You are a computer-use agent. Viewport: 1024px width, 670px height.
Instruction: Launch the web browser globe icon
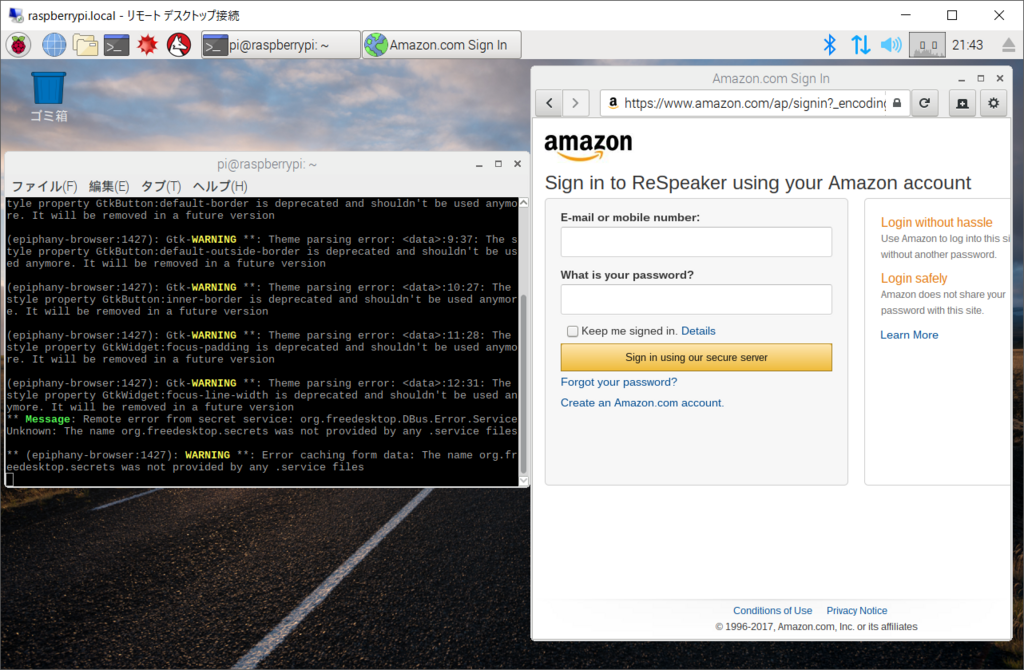point(54,45)
